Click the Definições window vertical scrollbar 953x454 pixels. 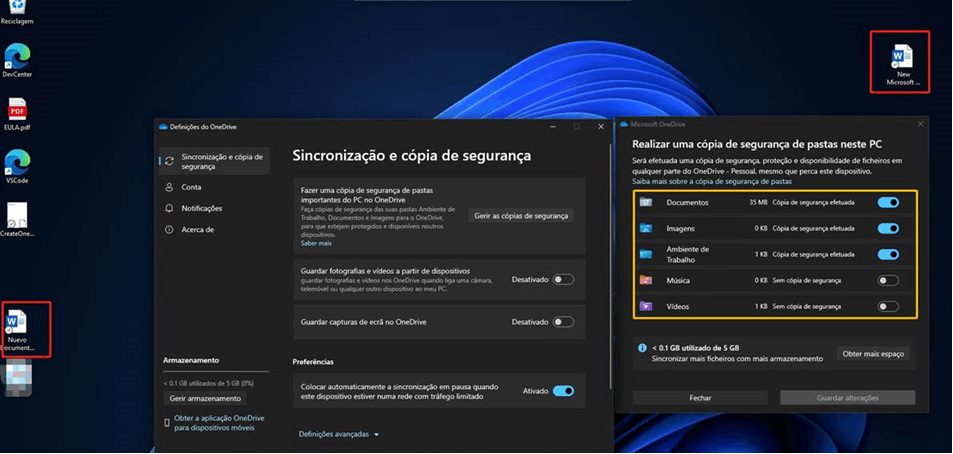point(611,266)
